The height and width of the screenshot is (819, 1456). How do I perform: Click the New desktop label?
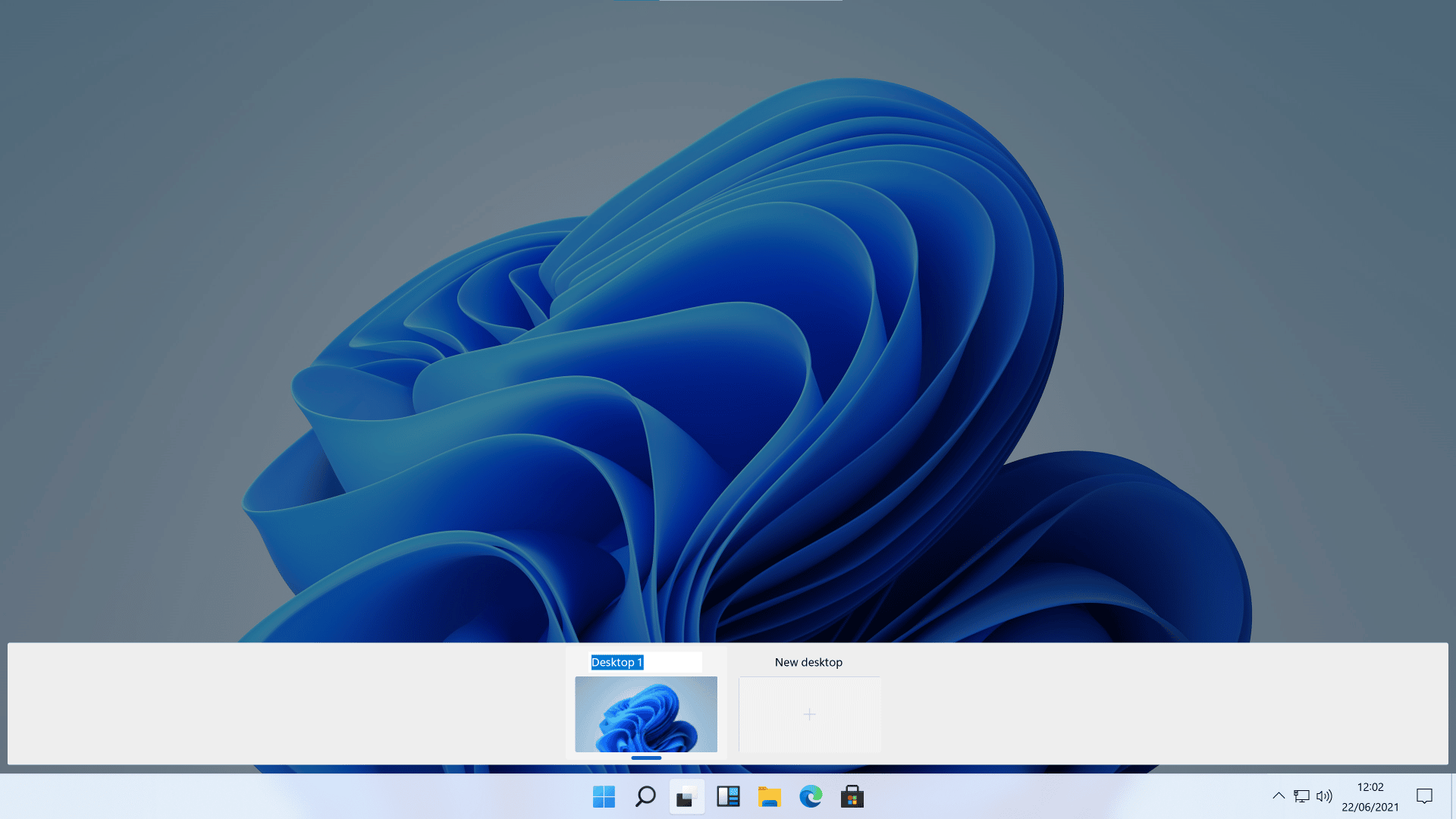click(808, 662)
